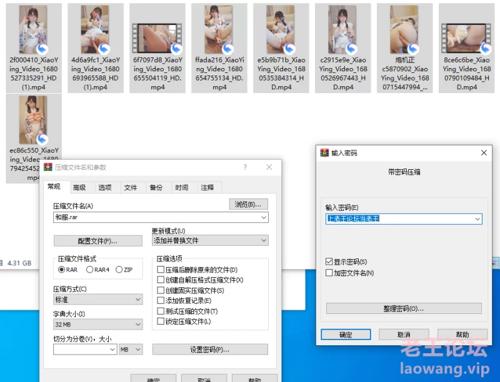Select the 8ce6c6be_XiaoYing video file icon
500x382 pixels.
pos(466,38)
